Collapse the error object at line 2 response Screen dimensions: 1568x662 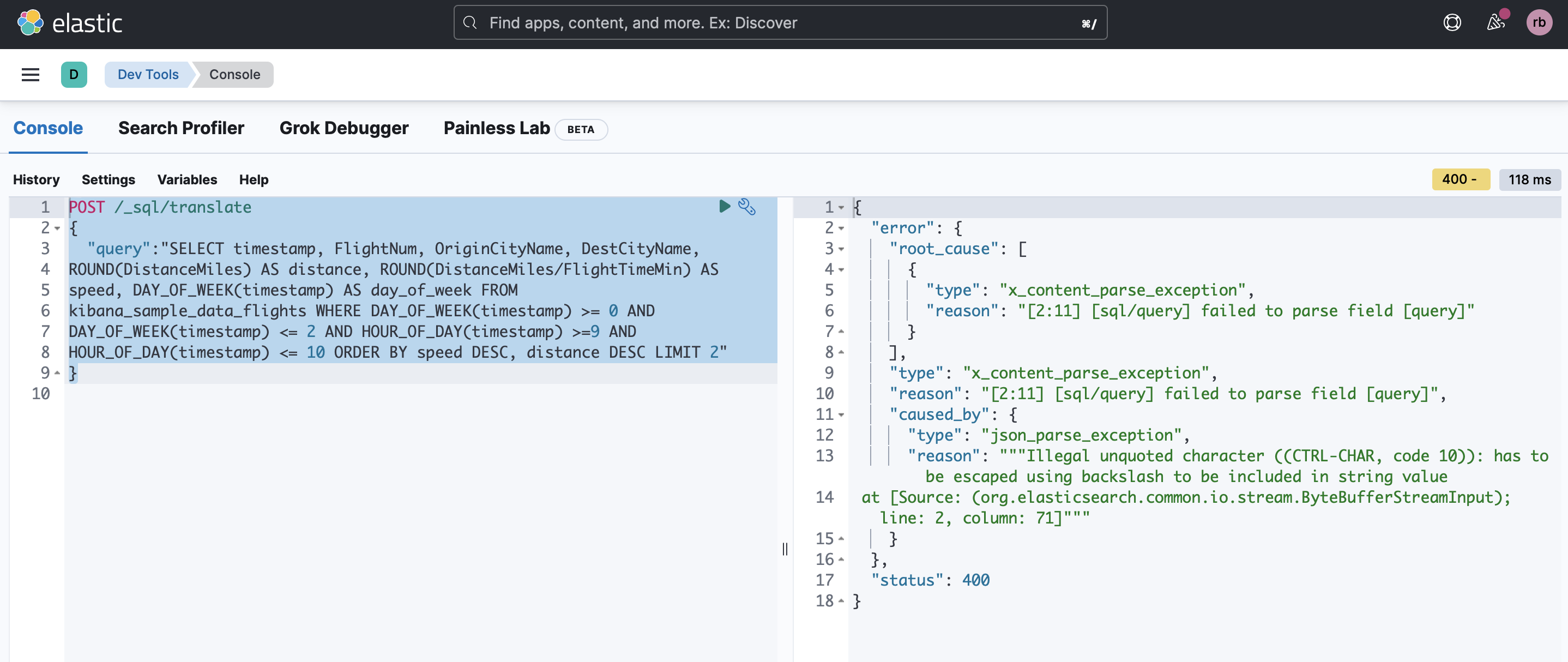coord(841,228)
